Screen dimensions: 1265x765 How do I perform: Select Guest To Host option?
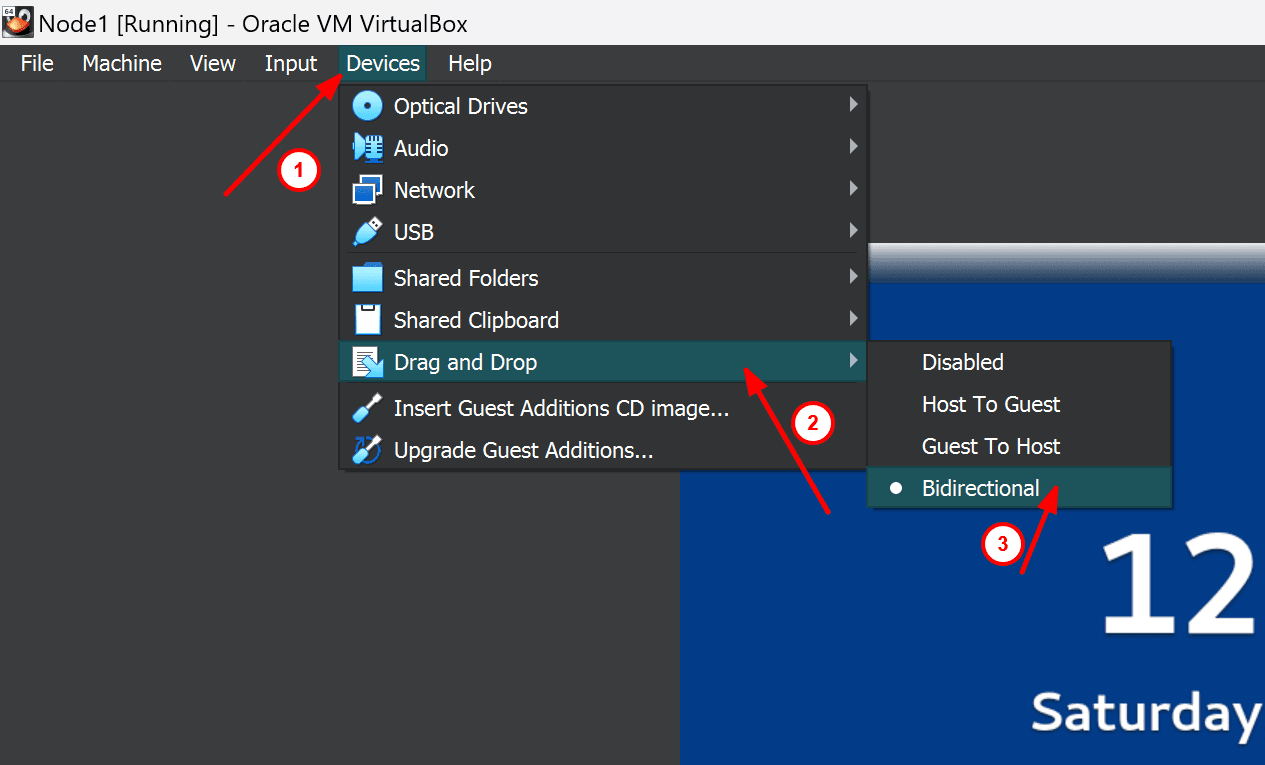pos(991,446)
